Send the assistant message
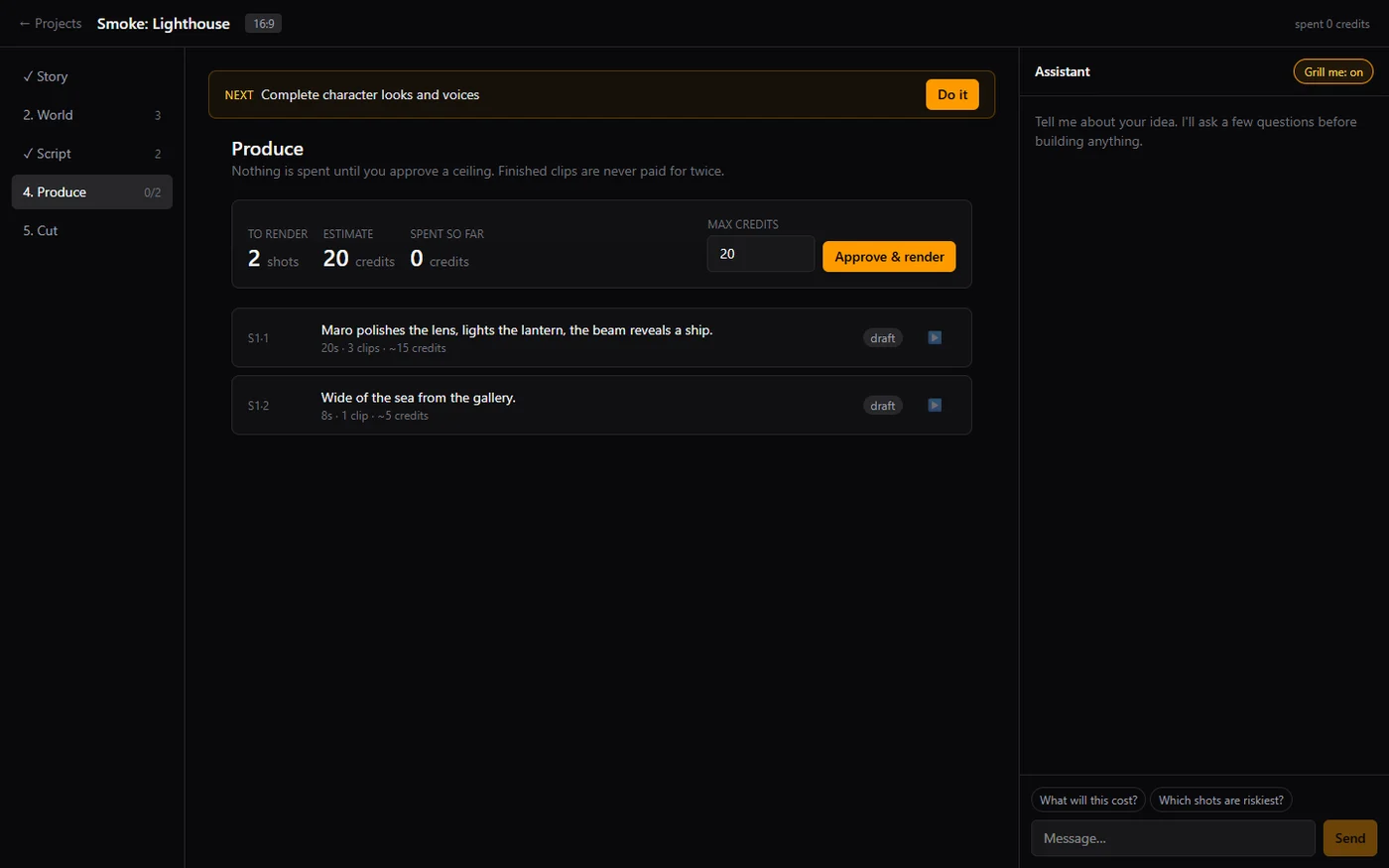 coord(1349,838)
